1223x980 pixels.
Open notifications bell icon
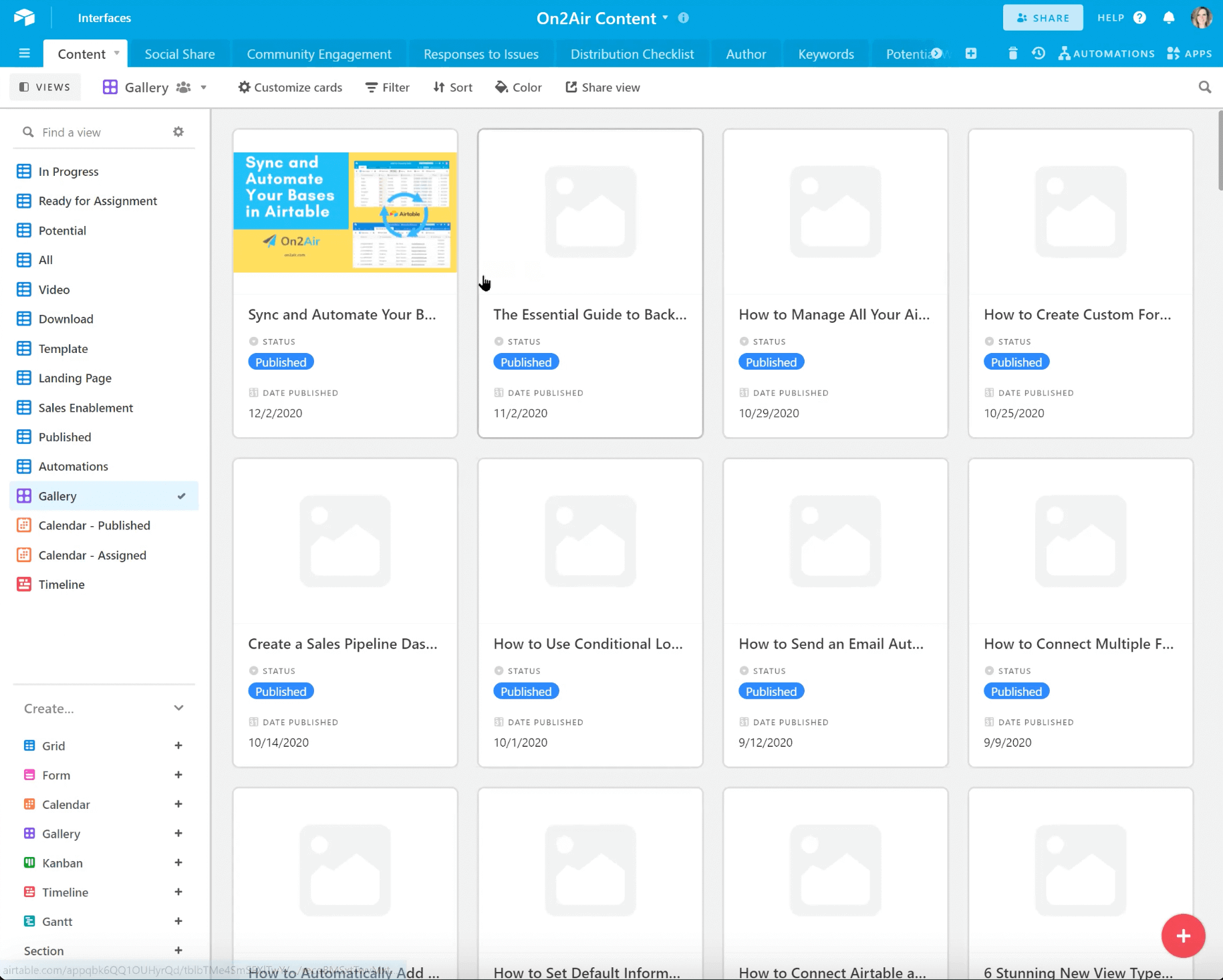click(1169, 18)
